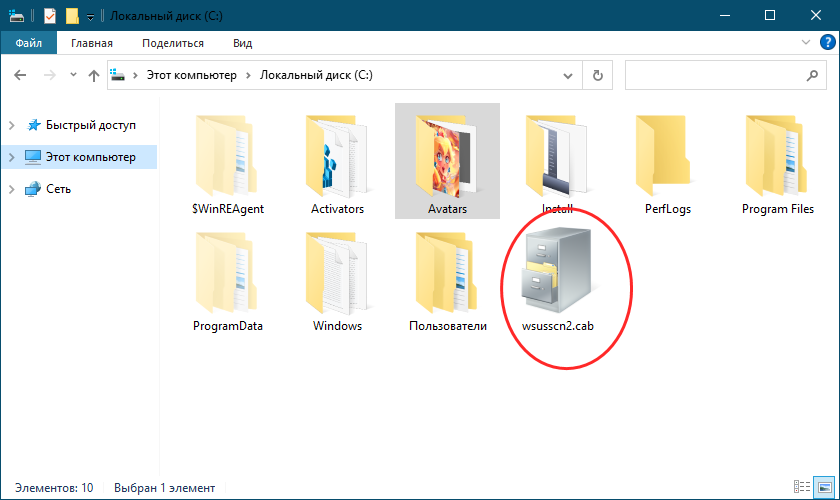Switch to details view in the status bar
This screenshot has height=500, width=840.
point(802,487)
